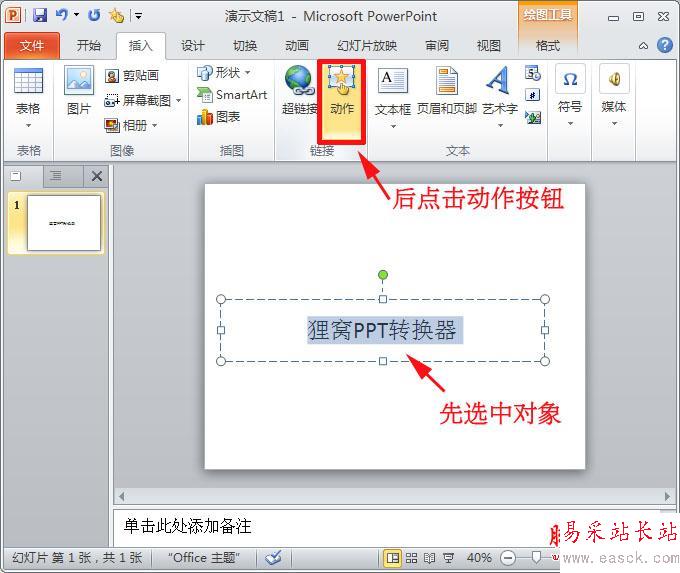Viewport: 680px width, 573px height.
Task: Expand the 表格 dropdown arrow
Action: 28,126
